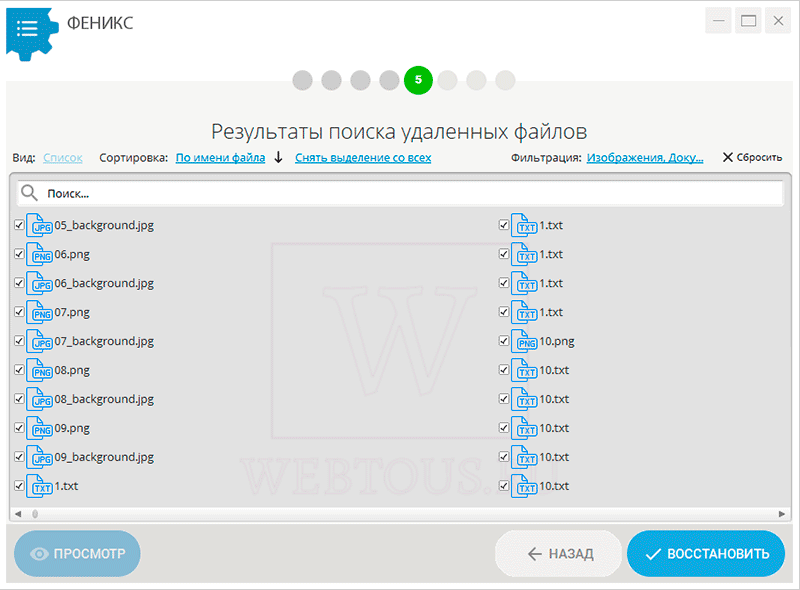Screen dimensions: 800x590
Task: Click the JPG icon of 07_background.jpg
Action: coord(39,341)
